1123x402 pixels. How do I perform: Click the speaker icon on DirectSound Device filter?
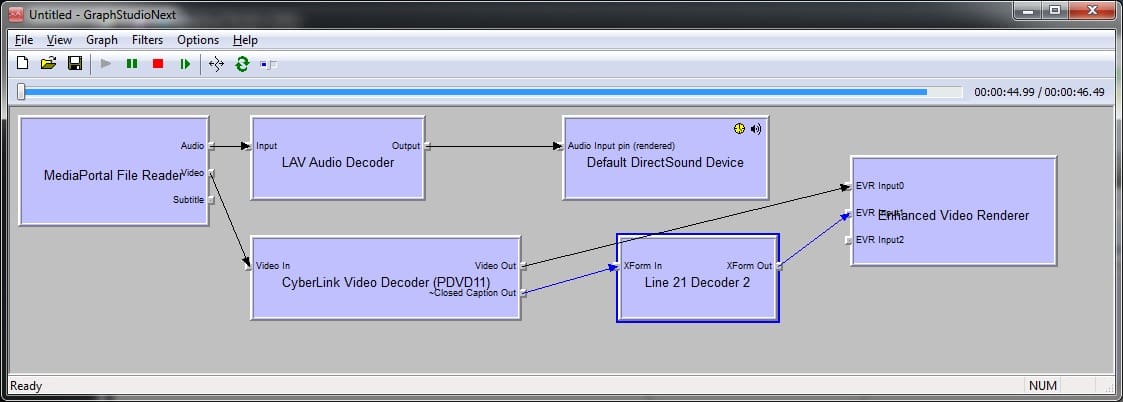pos(756,128)
